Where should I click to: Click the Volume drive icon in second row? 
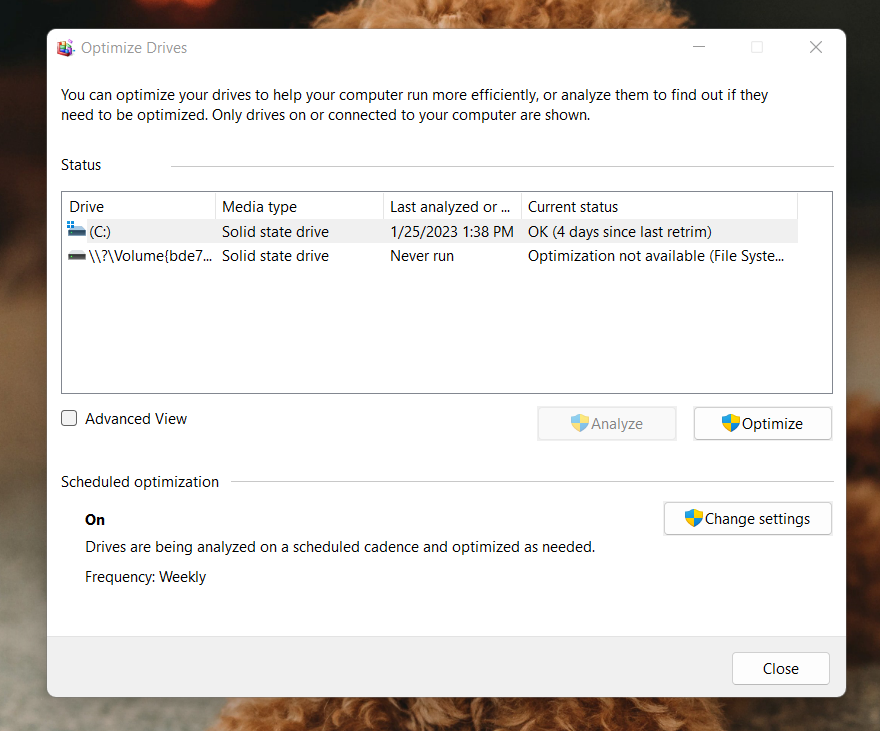coord(76,256)
